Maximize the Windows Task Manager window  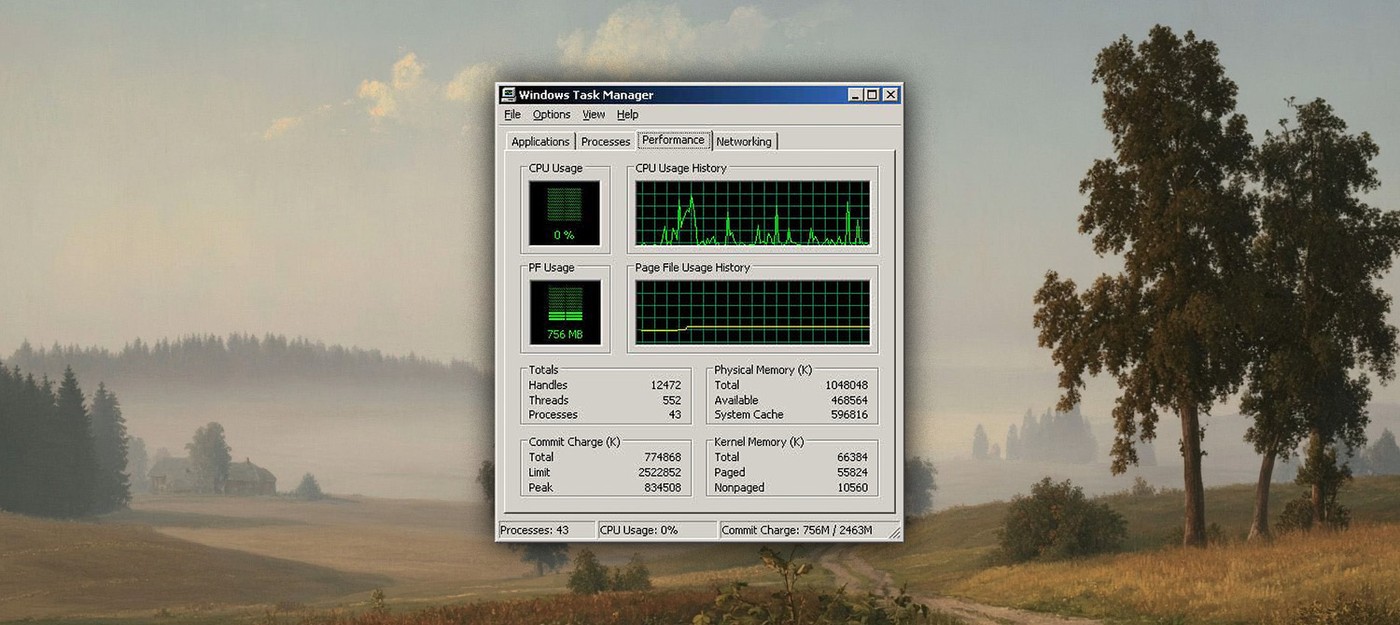pyautogui.click(x=872, y=95)
